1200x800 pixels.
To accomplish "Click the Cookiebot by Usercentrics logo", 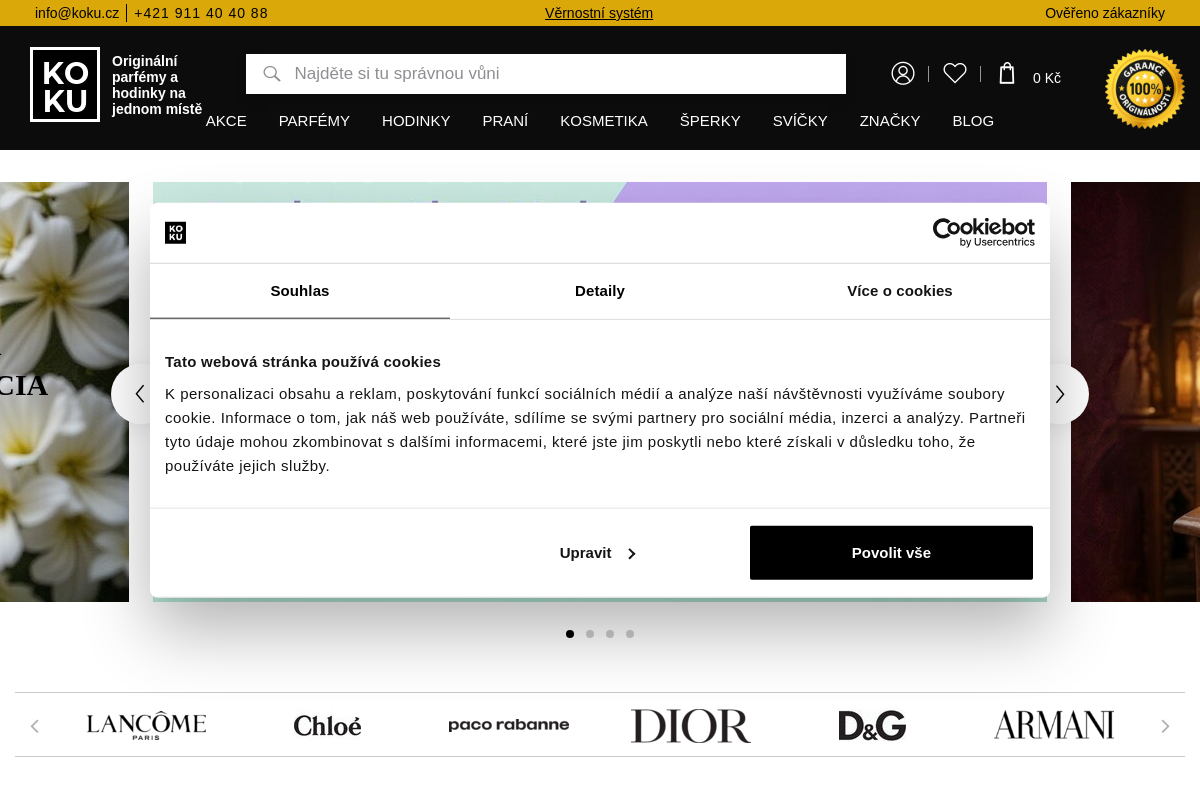I will click(x=983, y=232).
